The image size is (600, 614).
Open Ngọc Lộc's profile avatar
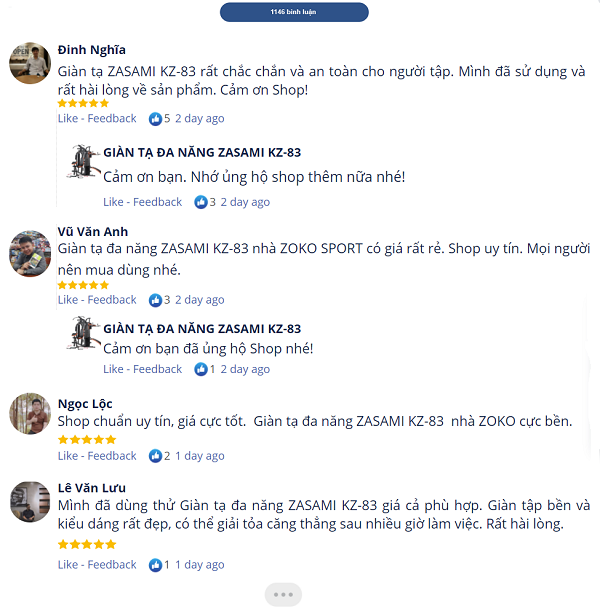pyautogui.click(x=30, y=414)
